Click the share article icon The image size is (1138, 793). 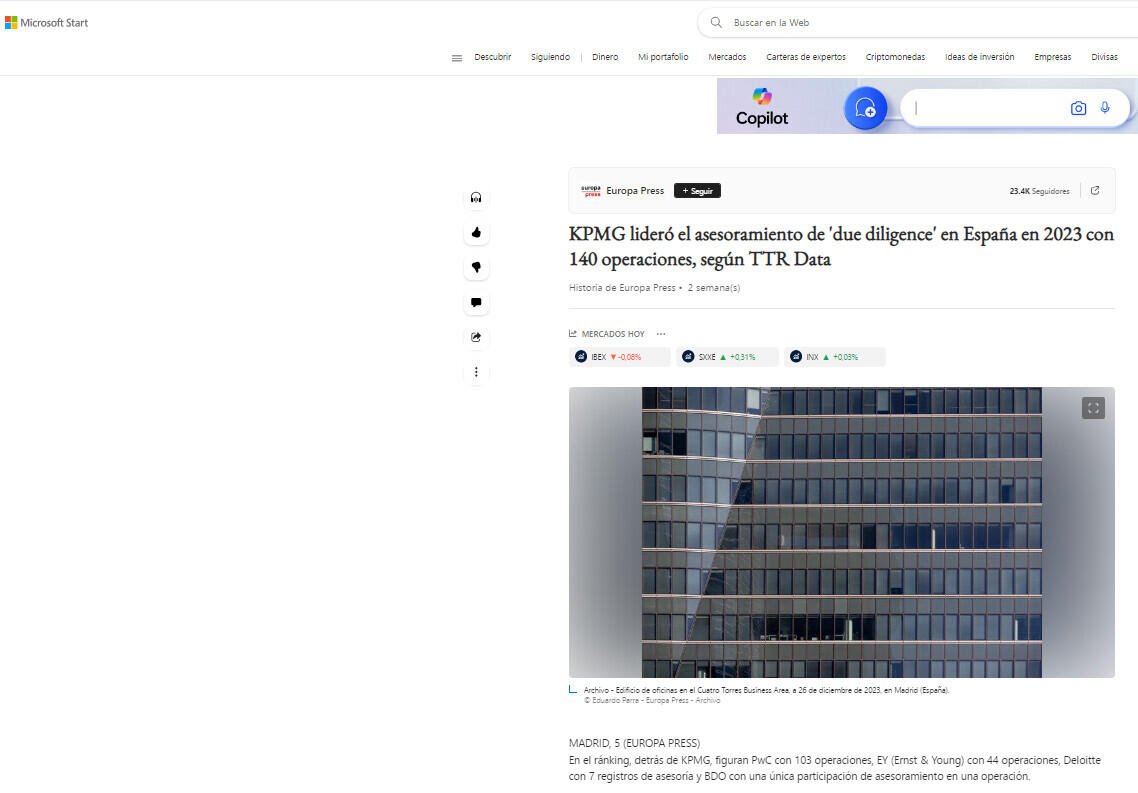coord(476,337)
